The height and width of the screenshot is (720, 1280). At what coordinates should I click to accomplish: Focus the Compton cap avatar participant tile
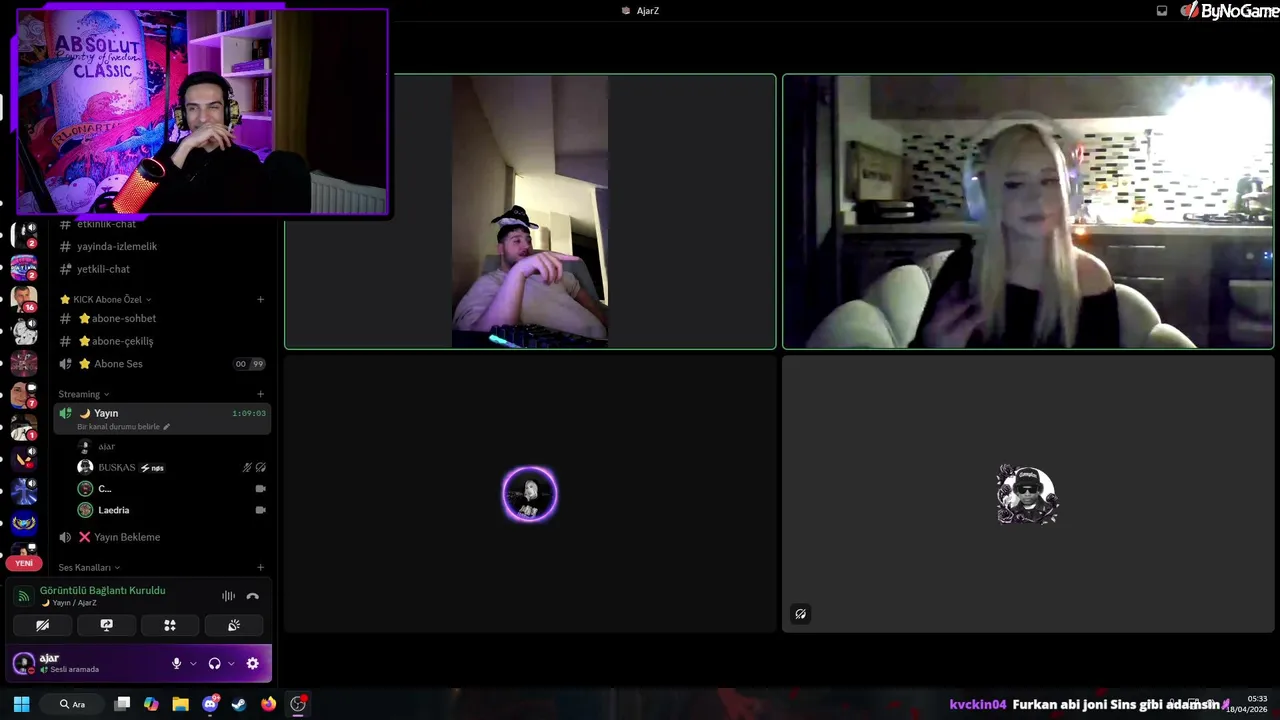pyautogui.click(x=1028, y=494)
